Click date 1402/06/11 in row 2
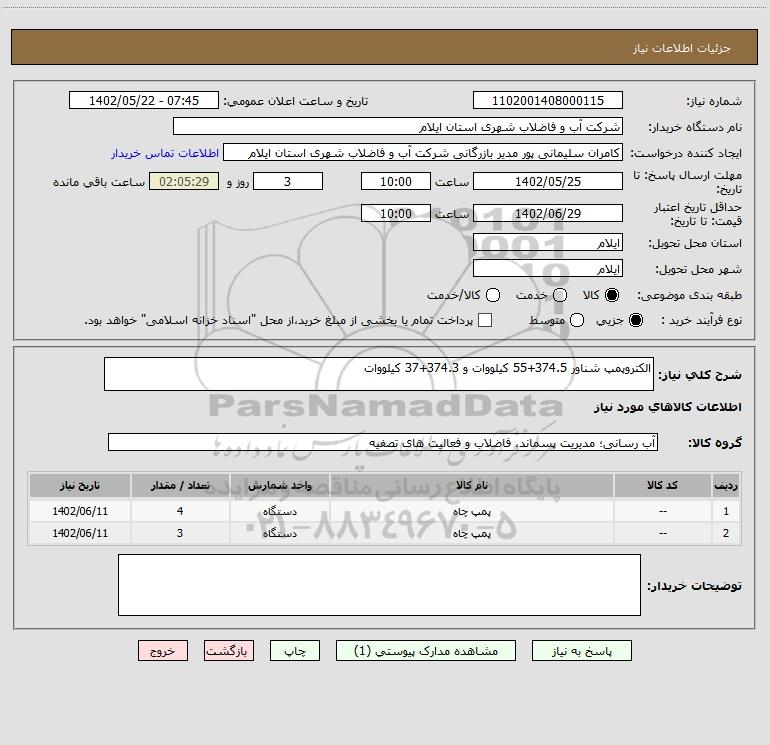 pyautogui.click(x=80, y=533)
